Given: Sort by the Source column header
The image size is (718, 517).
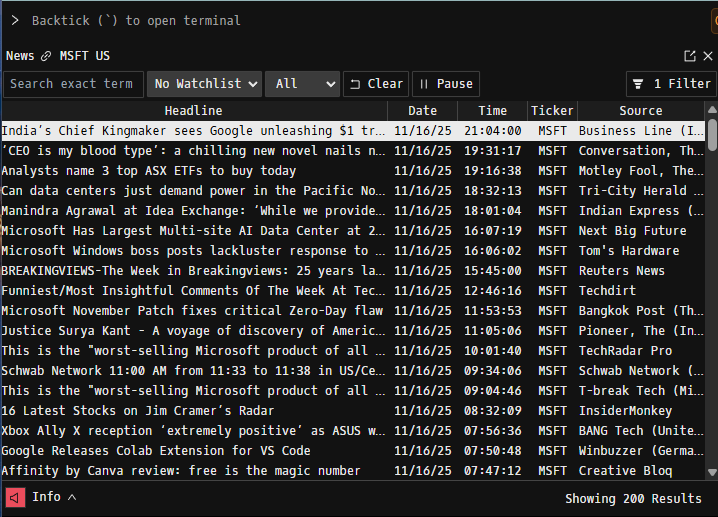Looking at the screenshot, I should pyautogui.click(x=641, y=111).
